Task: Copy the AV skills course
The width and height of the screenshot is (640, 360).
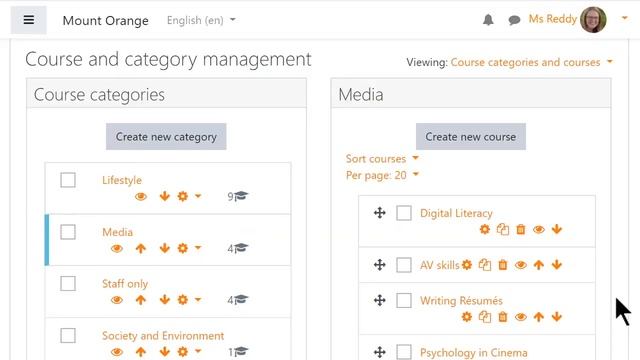Action: coord(485,265)
